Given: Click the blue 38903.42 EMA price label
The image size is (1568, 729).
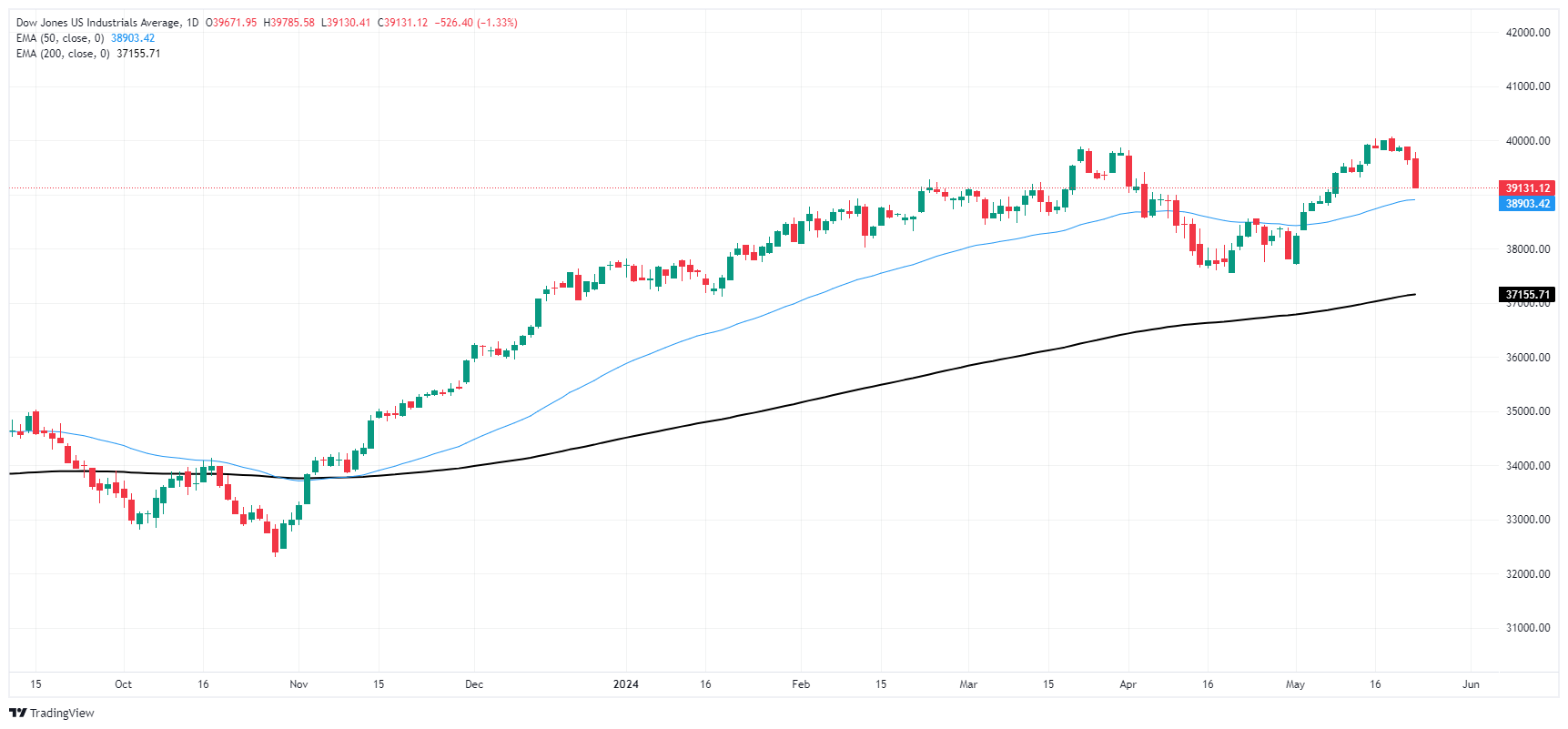Looking at the screenshot, I should [1527, 204].
